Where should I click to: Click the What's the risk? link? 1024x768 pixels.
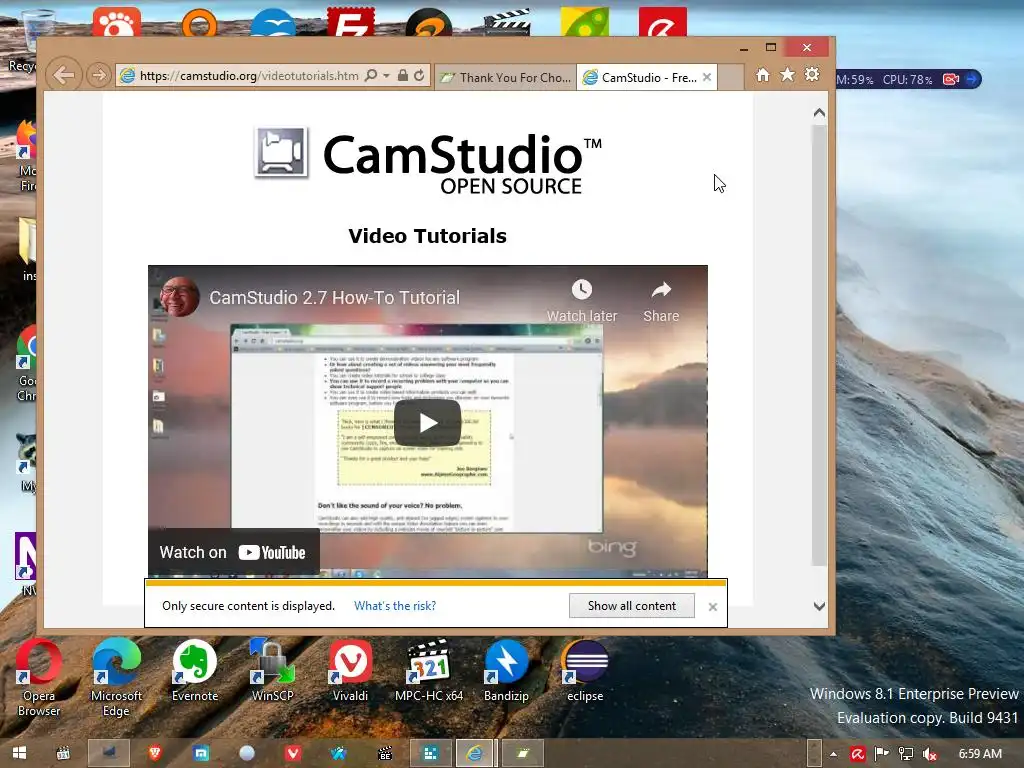[394, 606]
